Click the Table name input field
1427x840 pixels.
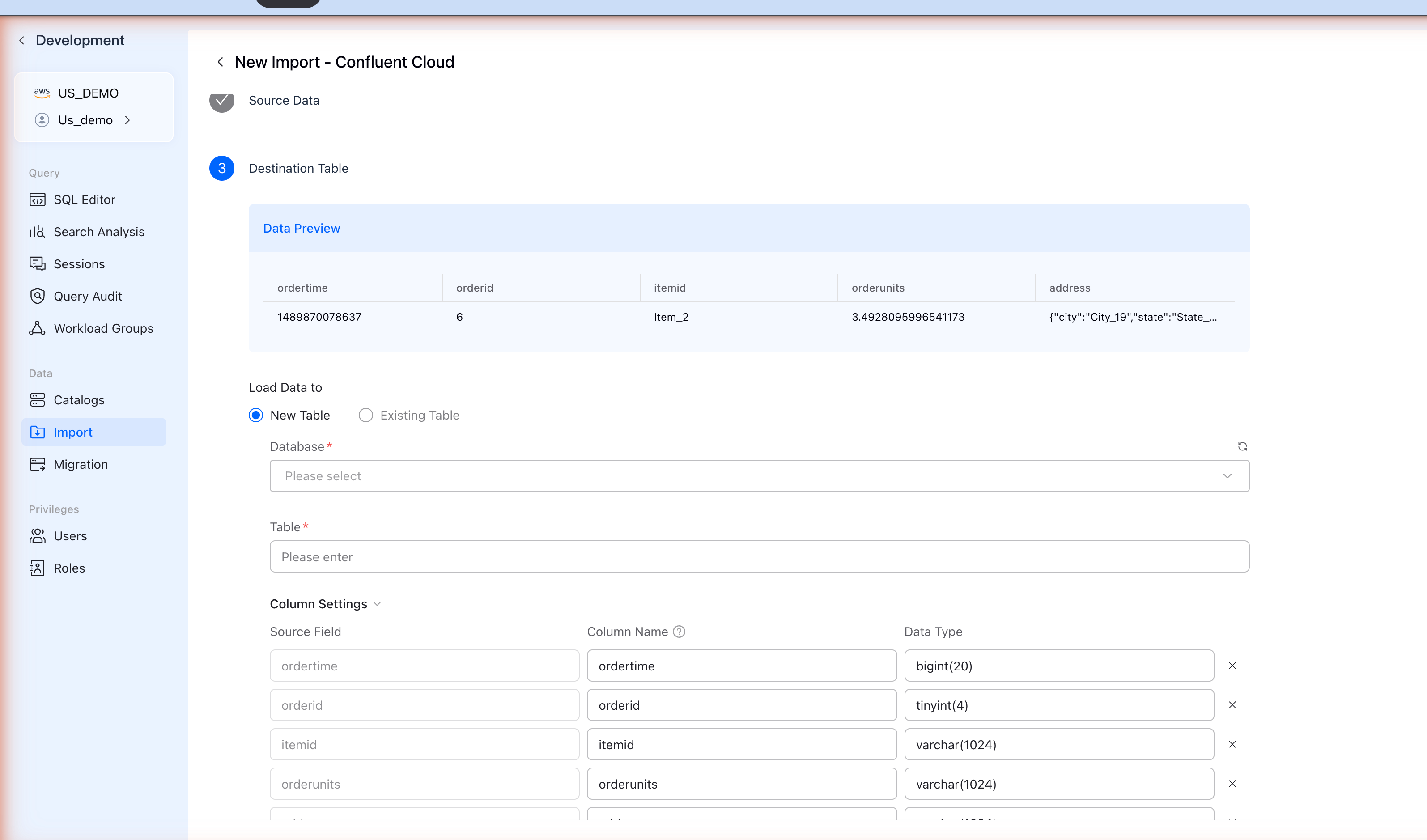[x=759, y=557]
